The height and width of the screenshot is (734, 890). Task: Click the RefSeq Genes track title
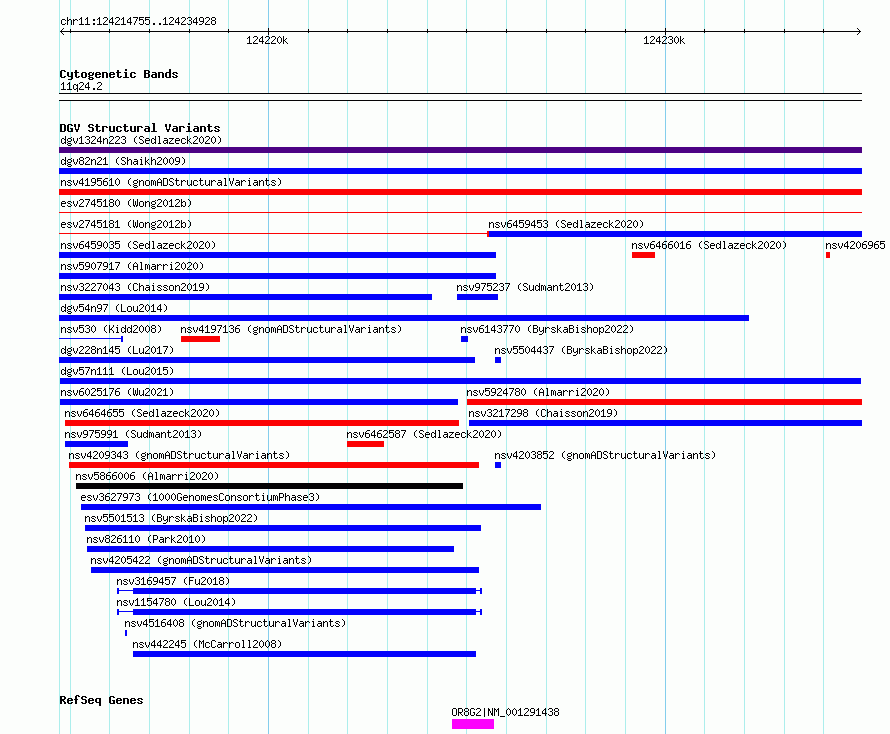101,700
